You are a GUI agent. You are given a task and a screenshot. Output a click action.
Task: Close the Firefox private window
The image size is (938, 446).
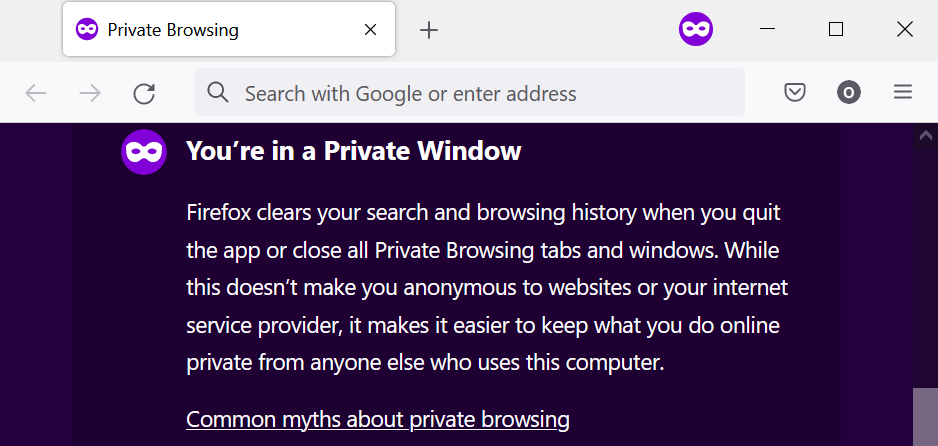coord(904,29)
